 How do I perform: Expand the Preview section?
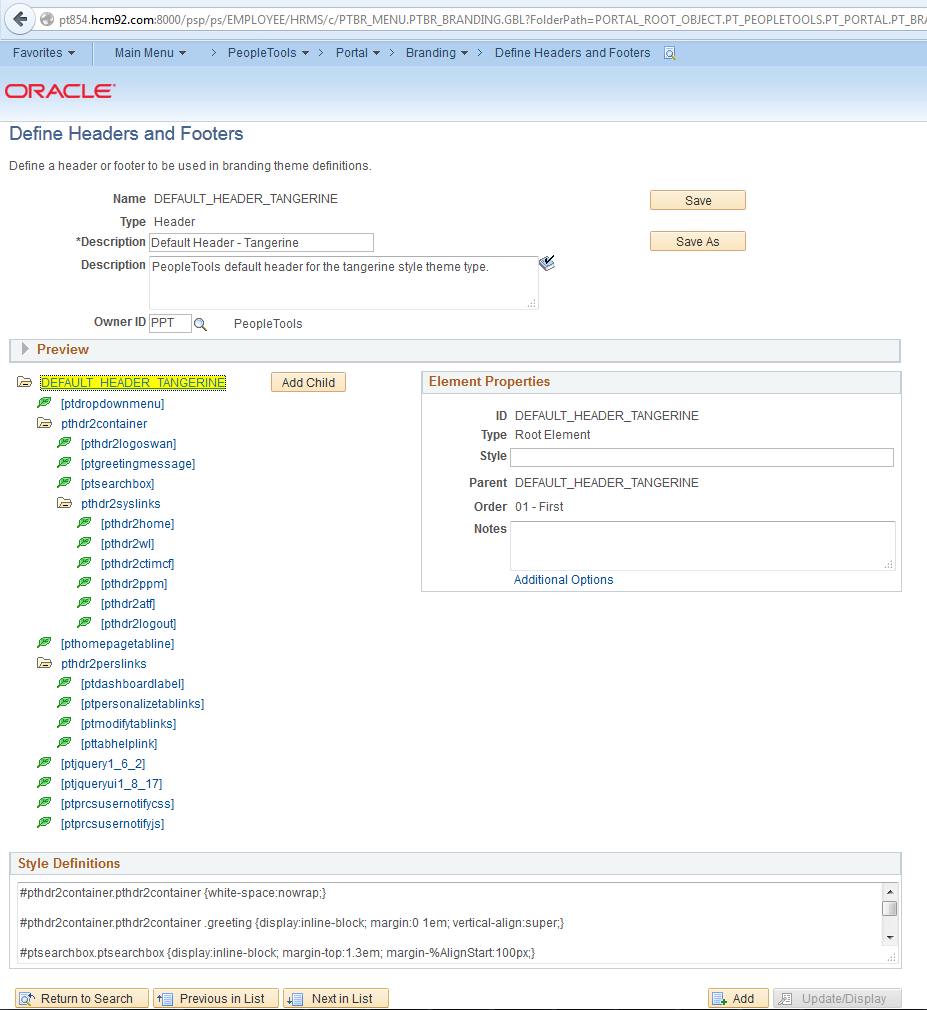[23, 349]
